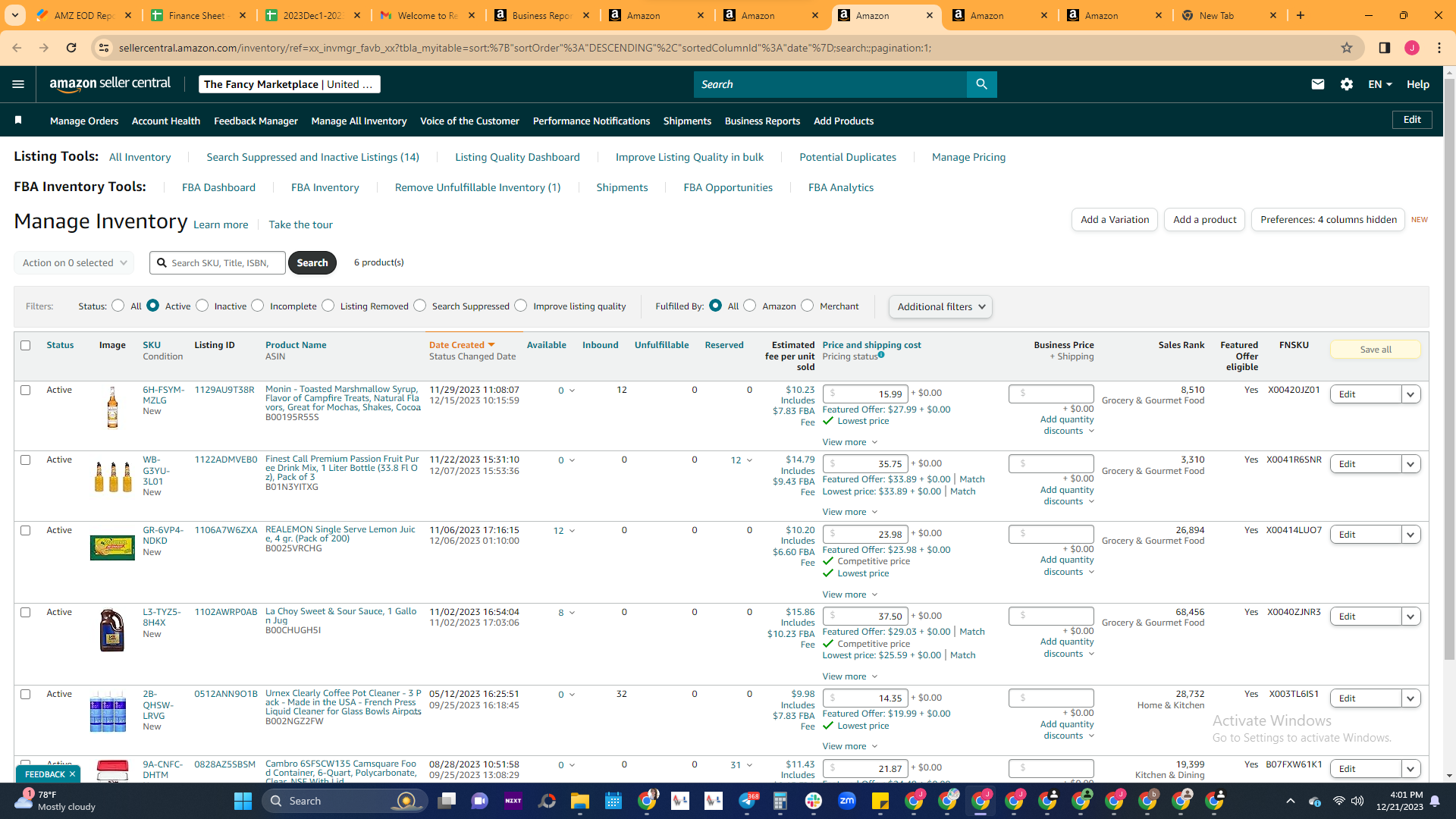Click the Save all button
The image size is (1456, 819).
tap(1376, 350)
